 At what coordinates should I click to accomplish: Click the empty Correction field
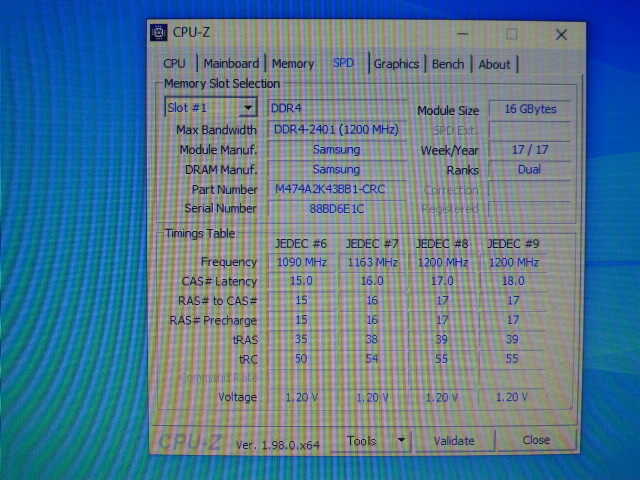pyautogui.click(x=530, y=190)
